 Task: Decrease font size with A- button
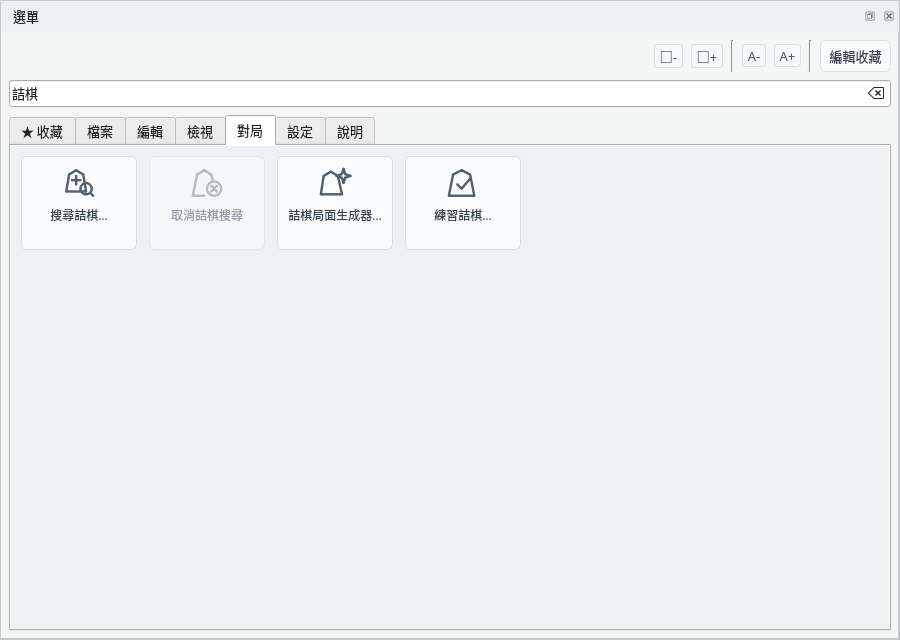coord(754,56)
